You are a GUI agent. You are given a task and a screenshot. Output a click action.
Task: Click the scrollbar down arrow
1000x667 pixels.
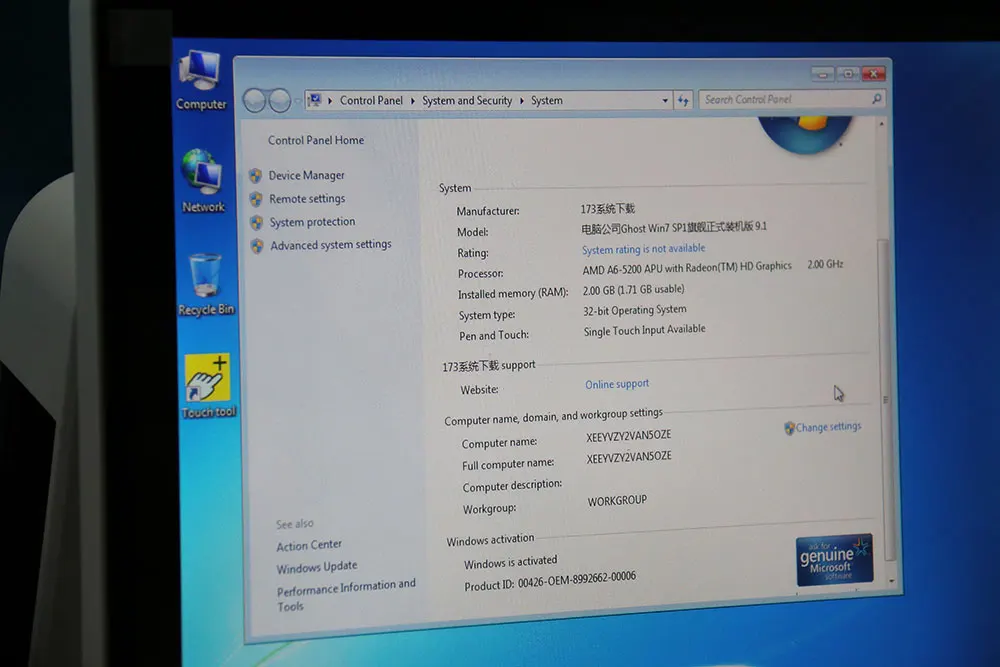(x=891, y=582)
